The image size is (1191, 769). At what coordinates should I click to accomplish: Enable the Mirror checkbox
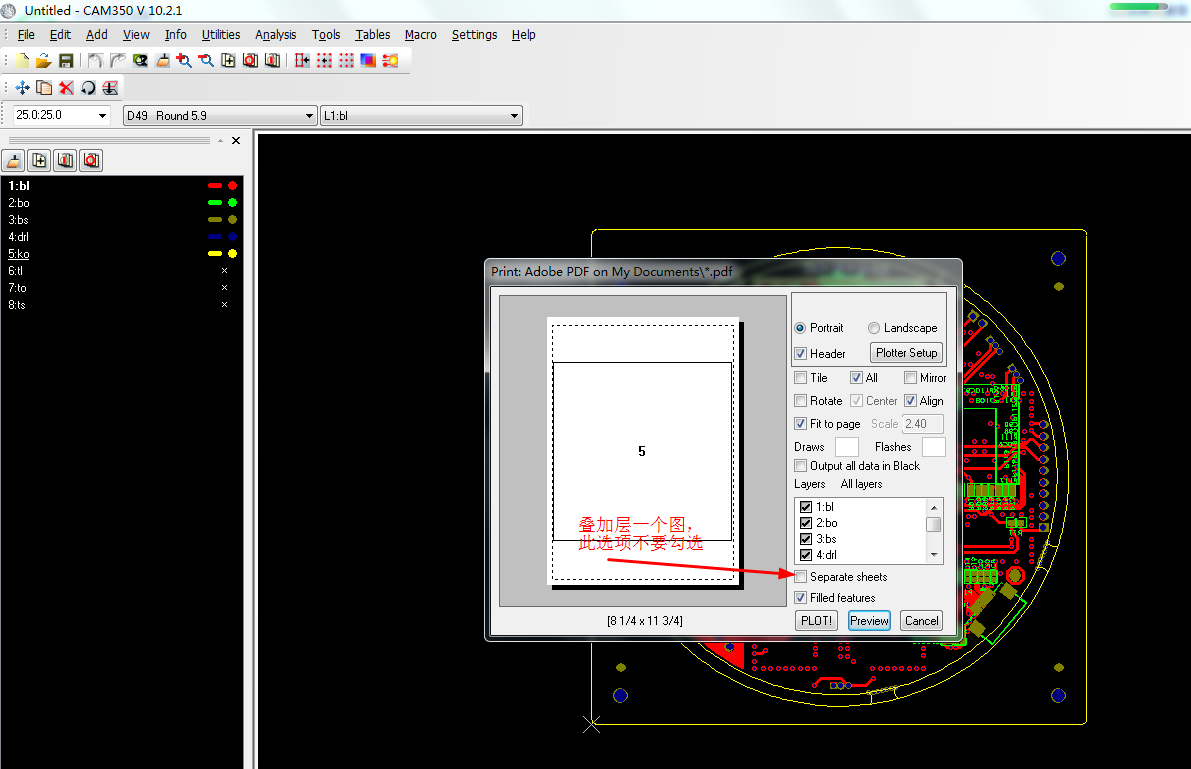click(x=910, y=378)
